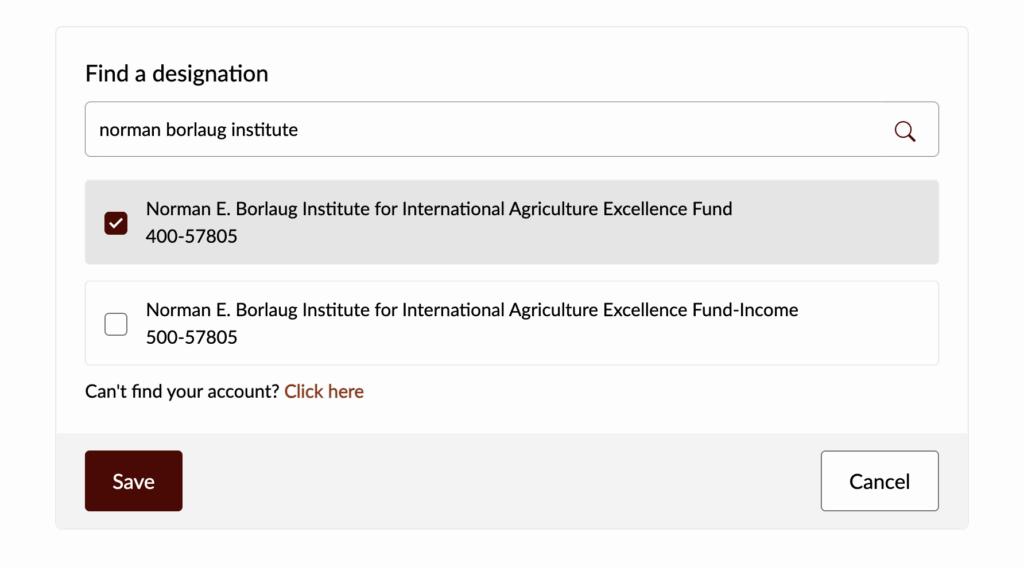1024x567 pixels.
Task: Click the blank dialog area right of "Click here"
Action: (650, 392)
